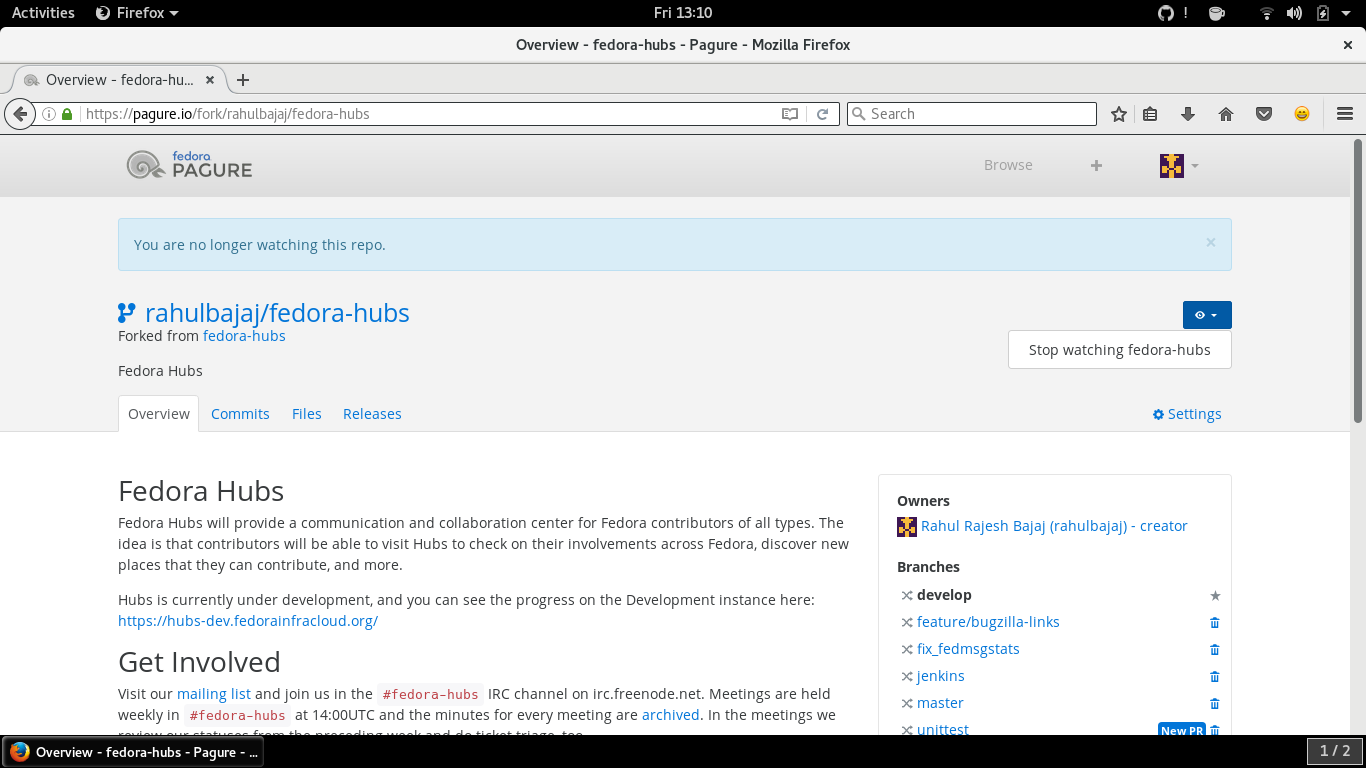
Task: Bookmark this page with the star icon
Action: (1119, 114)
